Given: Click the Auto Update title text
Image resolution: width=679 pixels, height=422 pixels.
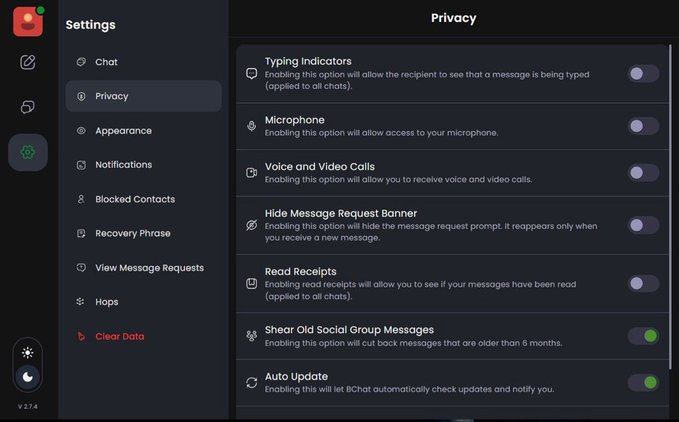Looking at the screenshot, I should pos(296,376).
